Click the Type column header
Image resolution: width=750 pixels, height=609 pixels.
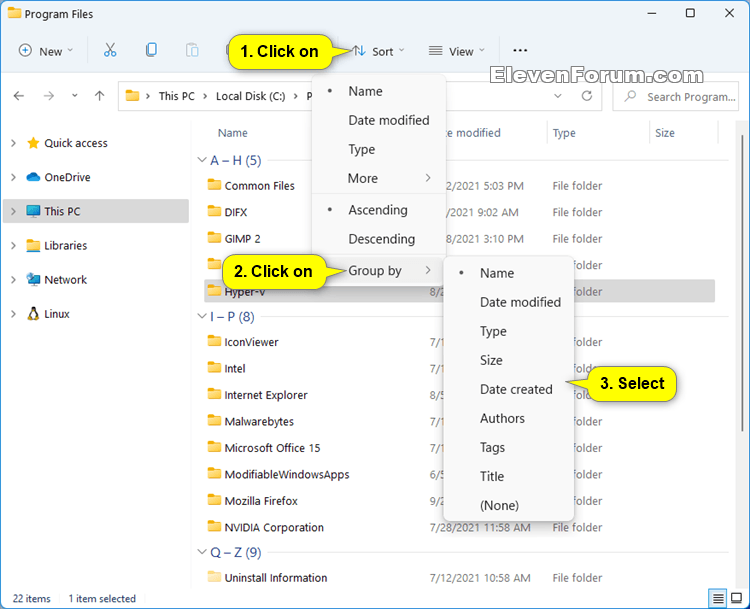[564, 133]
